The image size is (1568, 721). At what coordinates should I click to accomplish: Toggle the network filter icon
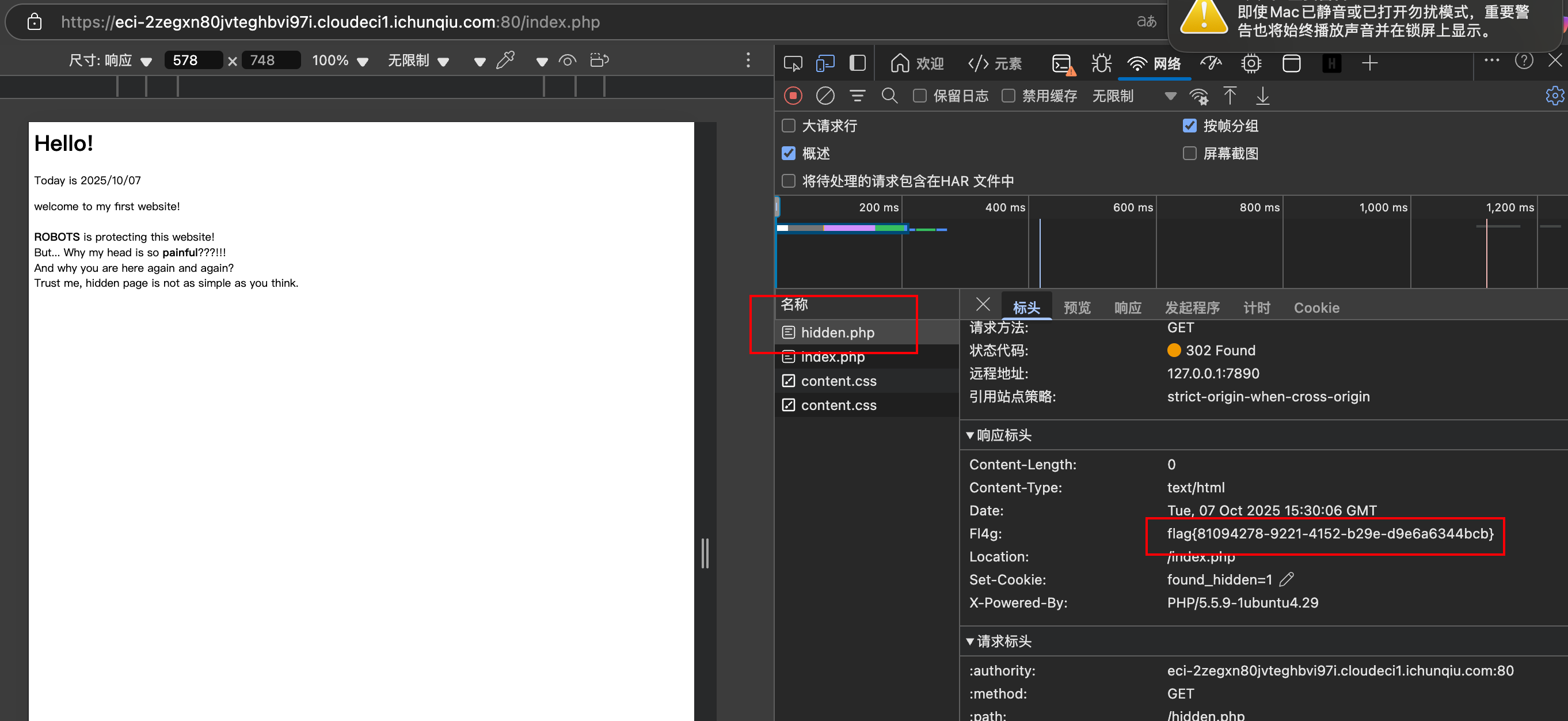[x=857, y=96]
